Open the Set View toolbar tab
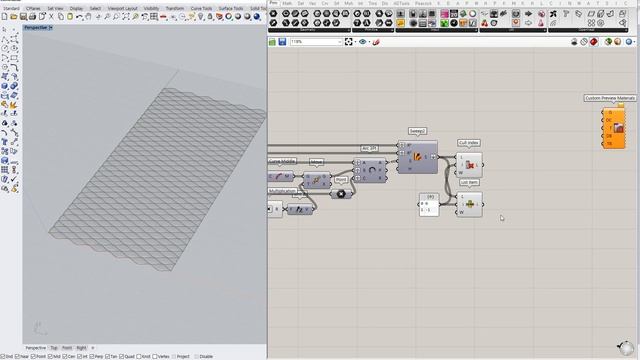Viewport: 640px width, 360px height. coord(55,8)
